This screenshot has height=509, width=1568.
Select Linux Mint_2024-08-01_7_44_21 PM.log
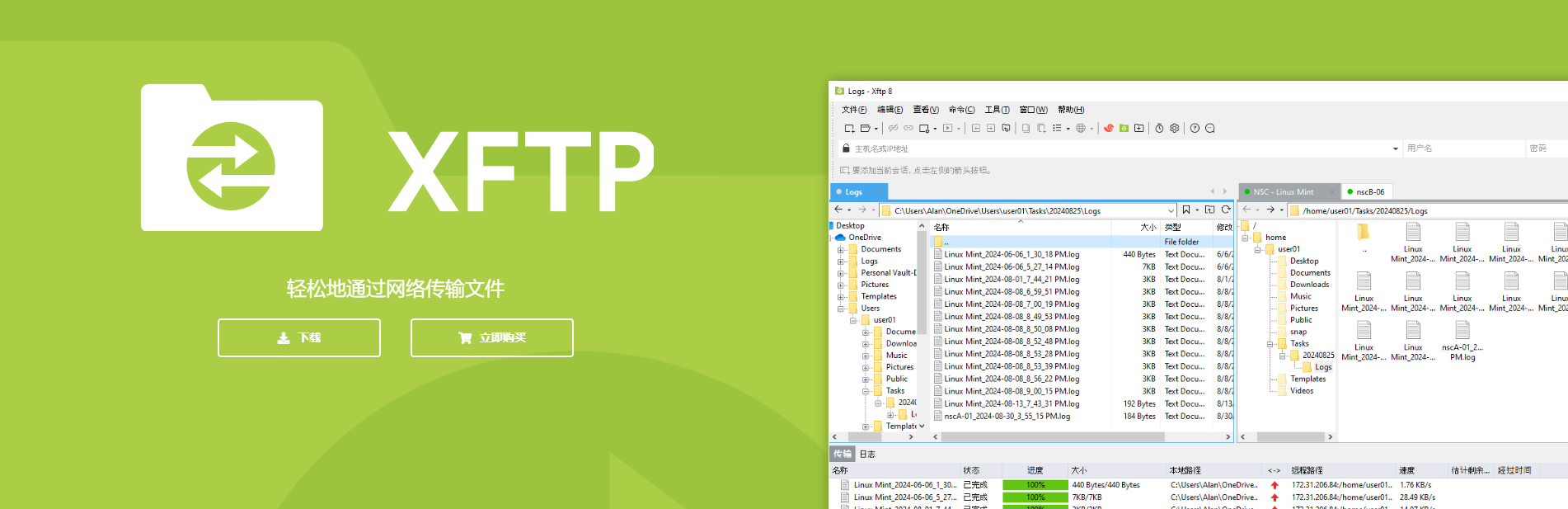pos(1012,280)
